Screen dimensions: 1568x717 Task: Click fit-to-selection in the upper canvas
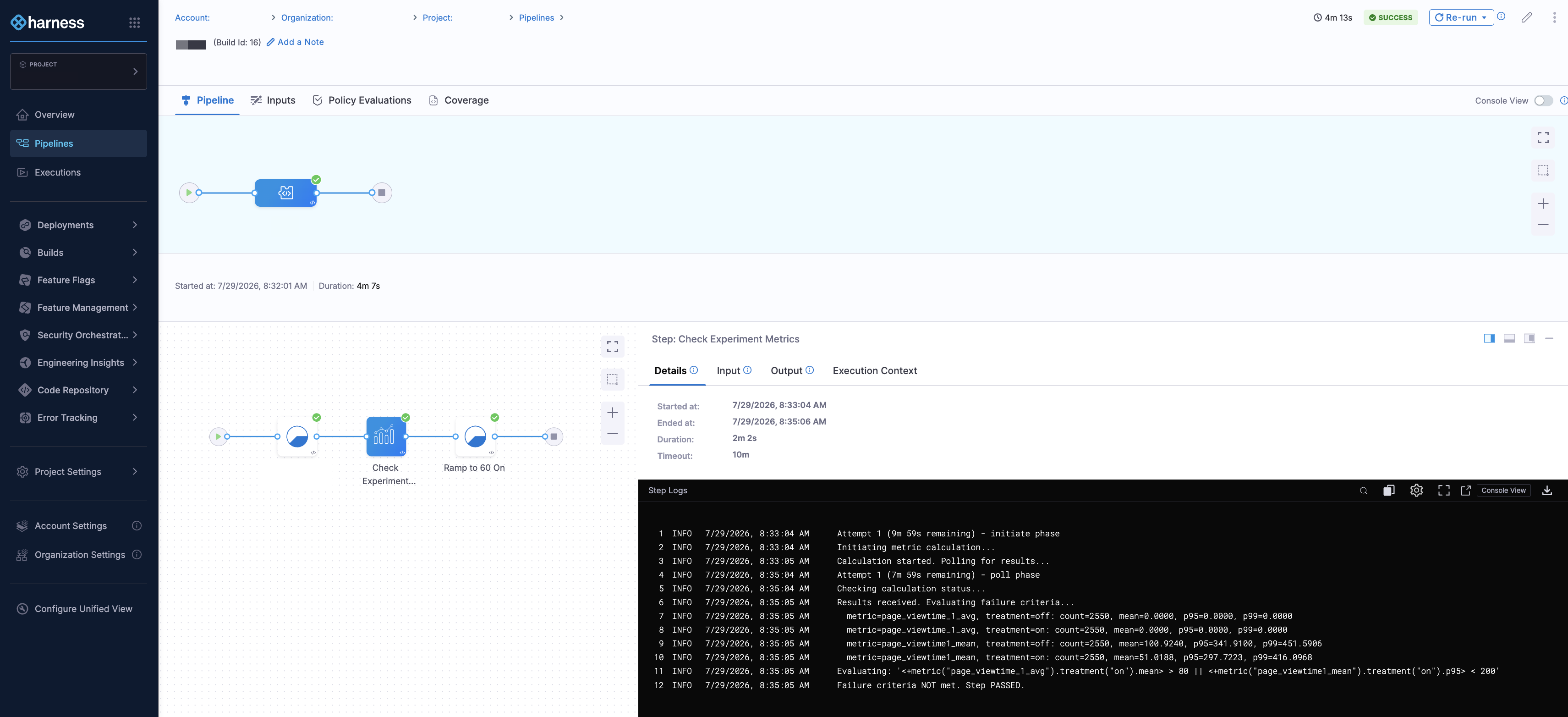click(x=1543, y=171)
